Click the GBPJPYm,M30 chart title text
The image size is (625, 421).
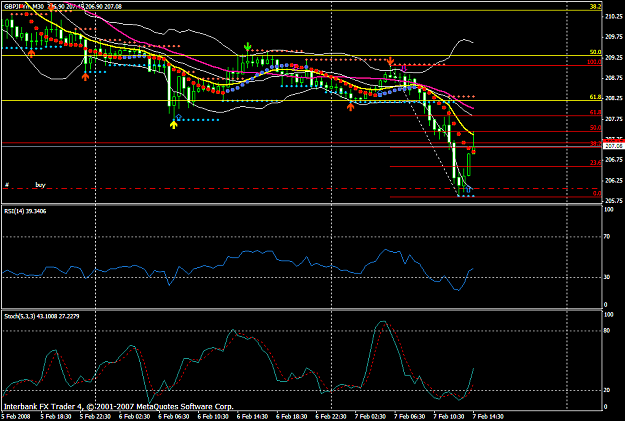[24, 6]
